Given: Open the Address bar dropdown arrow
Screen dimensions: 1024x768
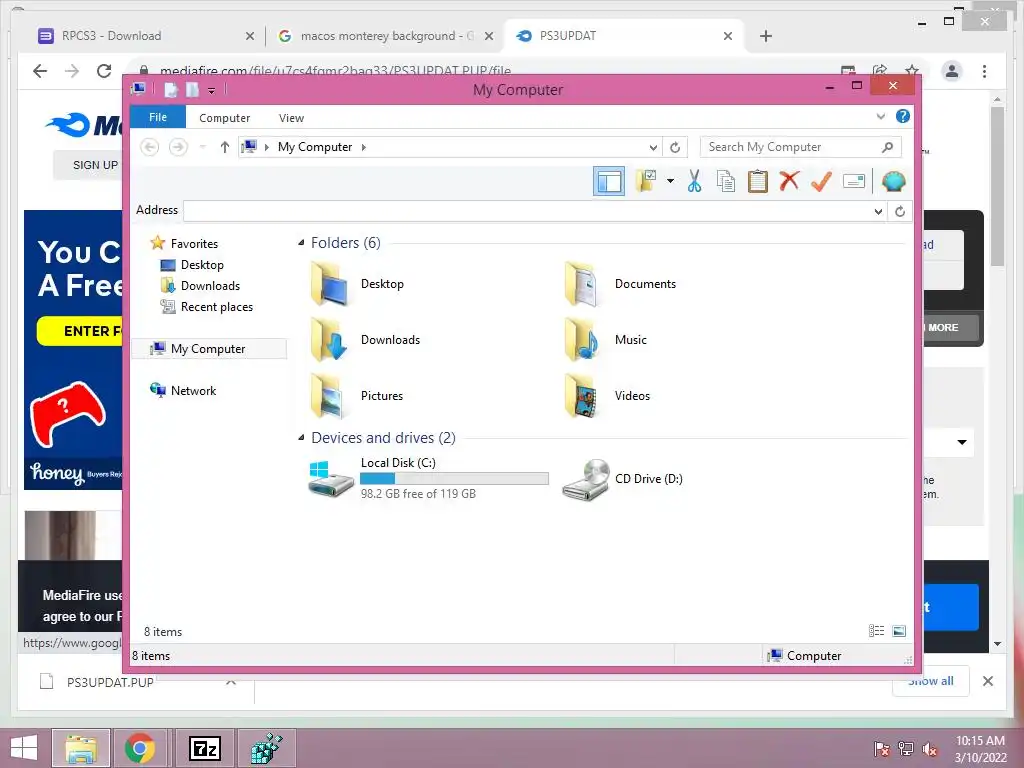Looking at the screenshot, I should [x=878, y=212].
